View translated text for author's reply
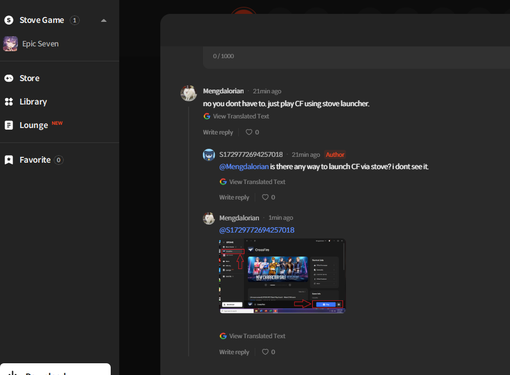 click(257, 182)
